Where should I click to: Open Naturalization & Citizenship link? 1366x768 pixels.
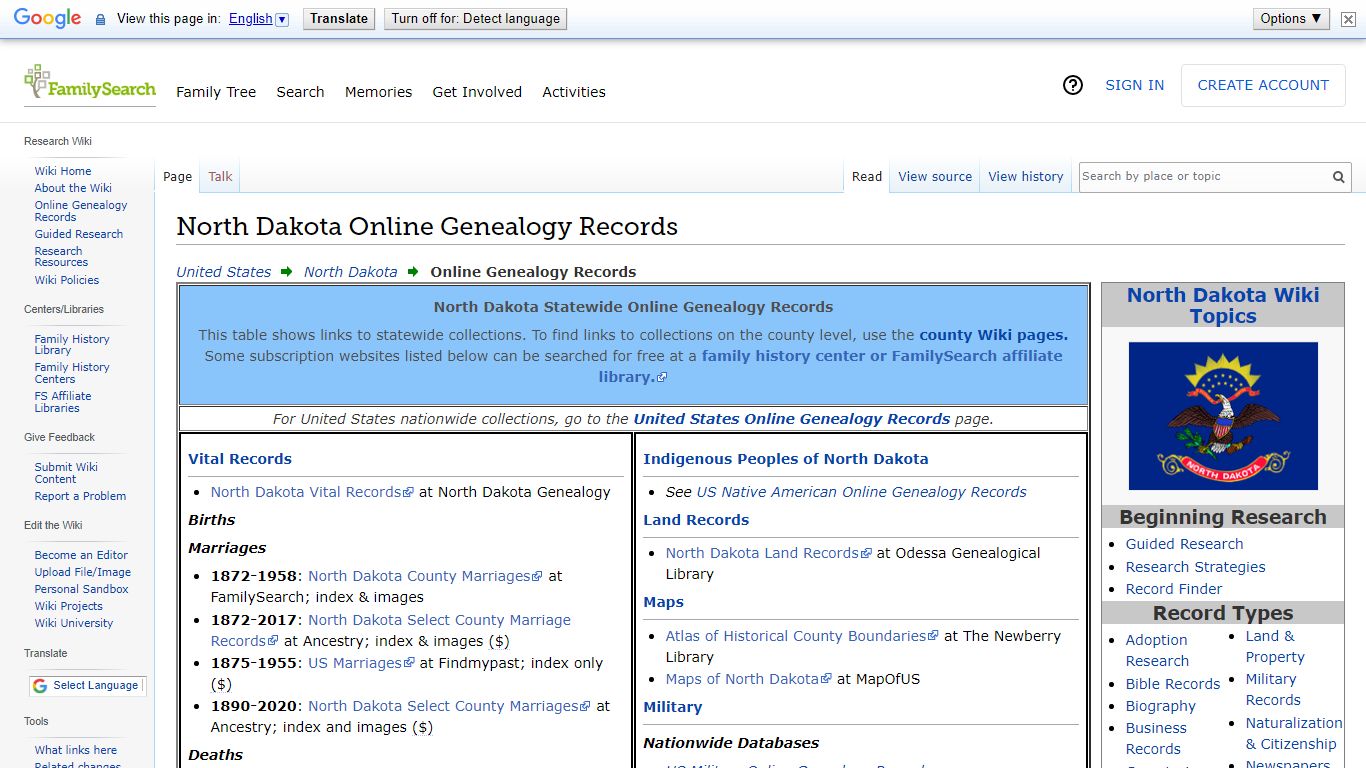coord(1293,733)
